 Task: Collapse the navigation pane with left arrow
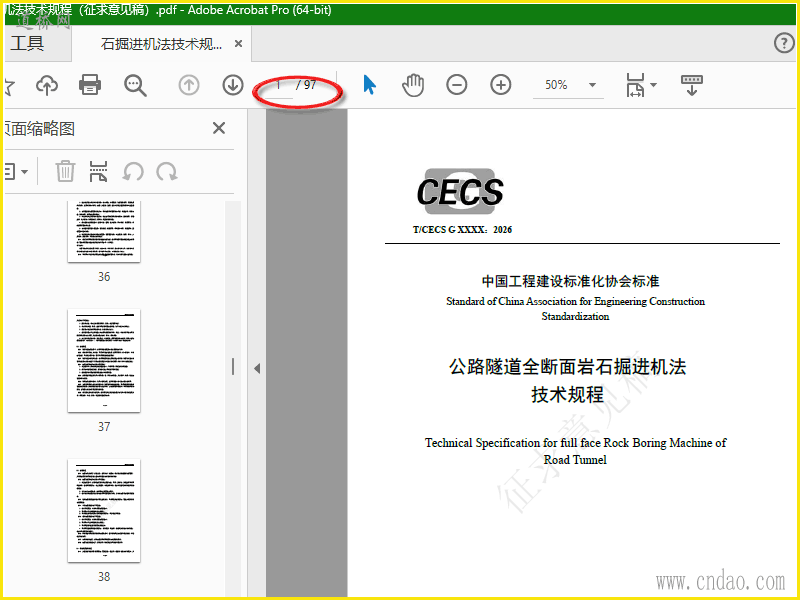pos(257,368)
